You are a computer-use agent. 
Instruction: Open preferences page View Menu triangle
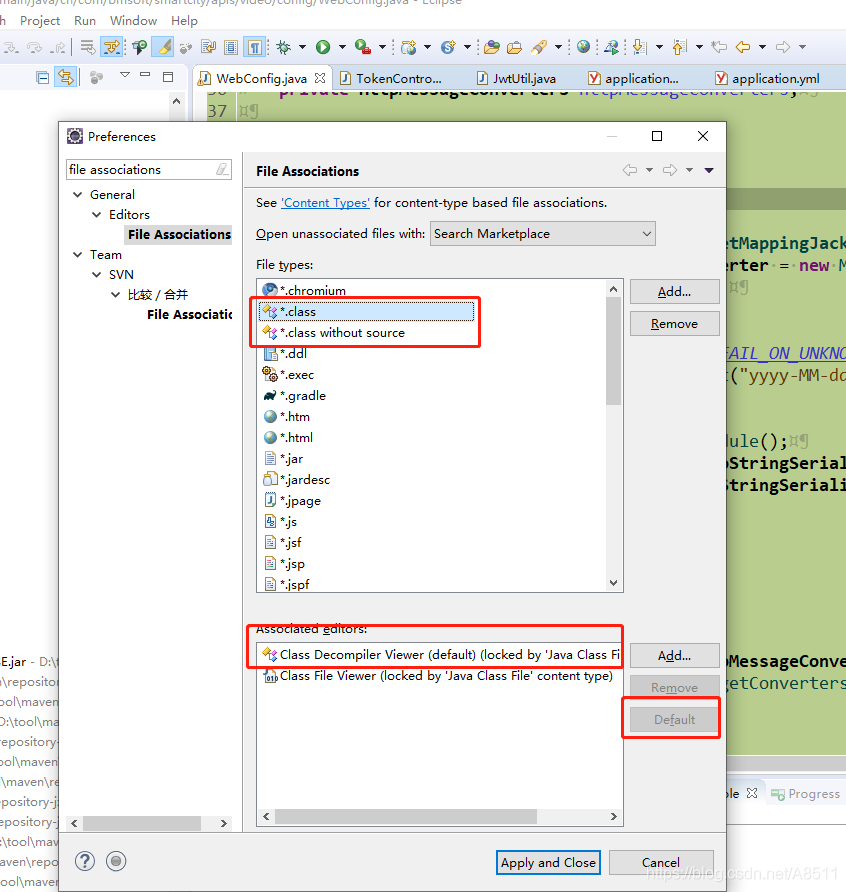click(709, 170)
